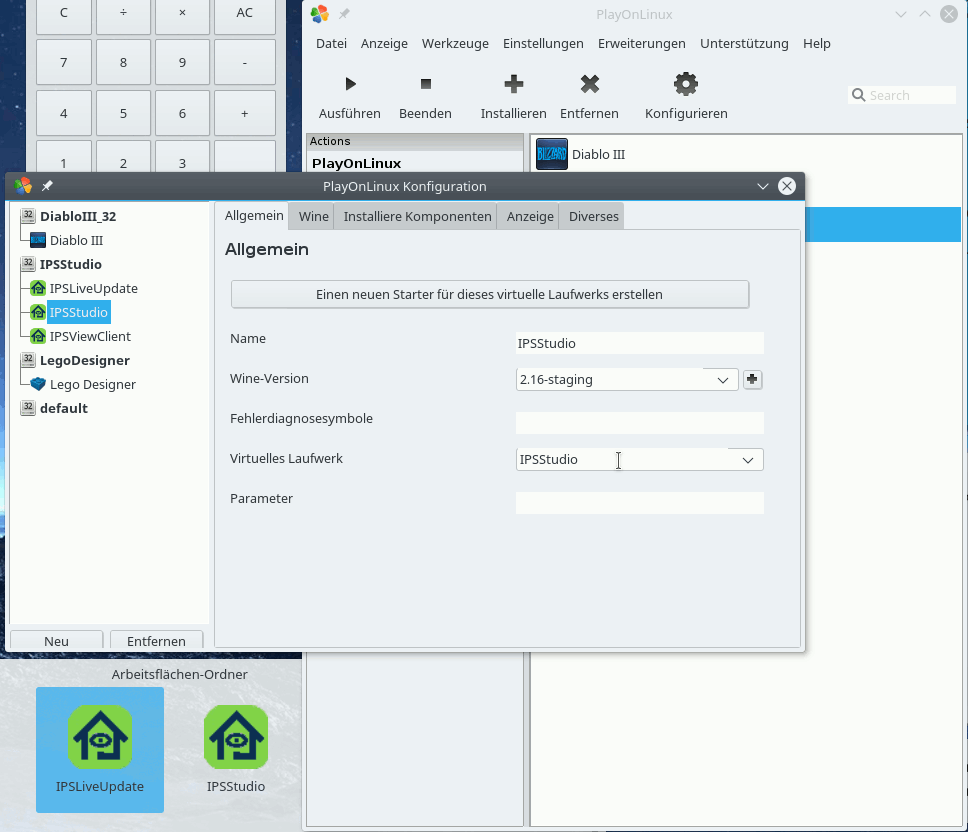Click the IPSStudio drive icon in tree

point(28,264)
